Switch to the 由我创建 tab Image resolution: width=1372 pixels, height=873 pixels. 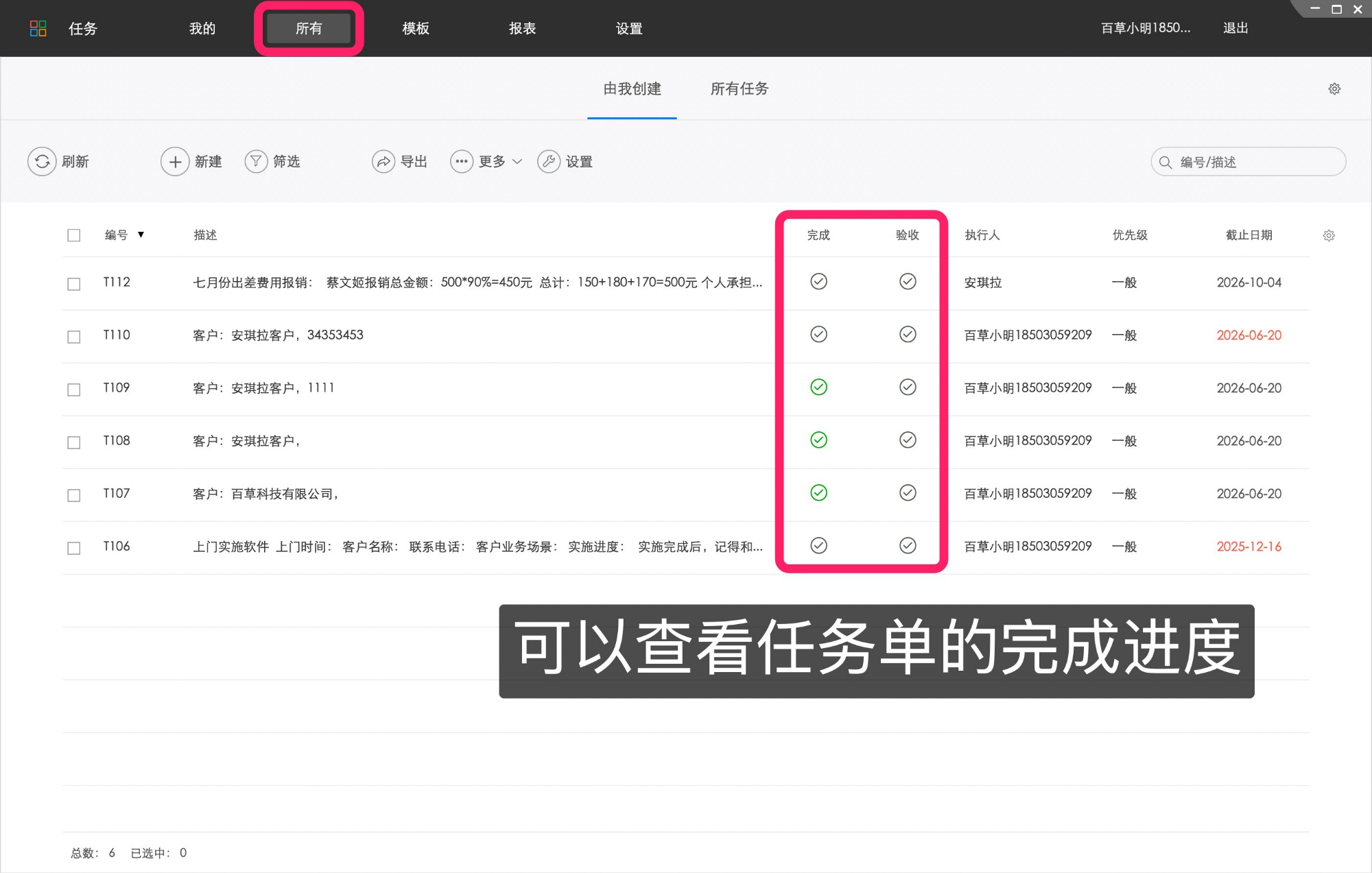pos(632,89)
